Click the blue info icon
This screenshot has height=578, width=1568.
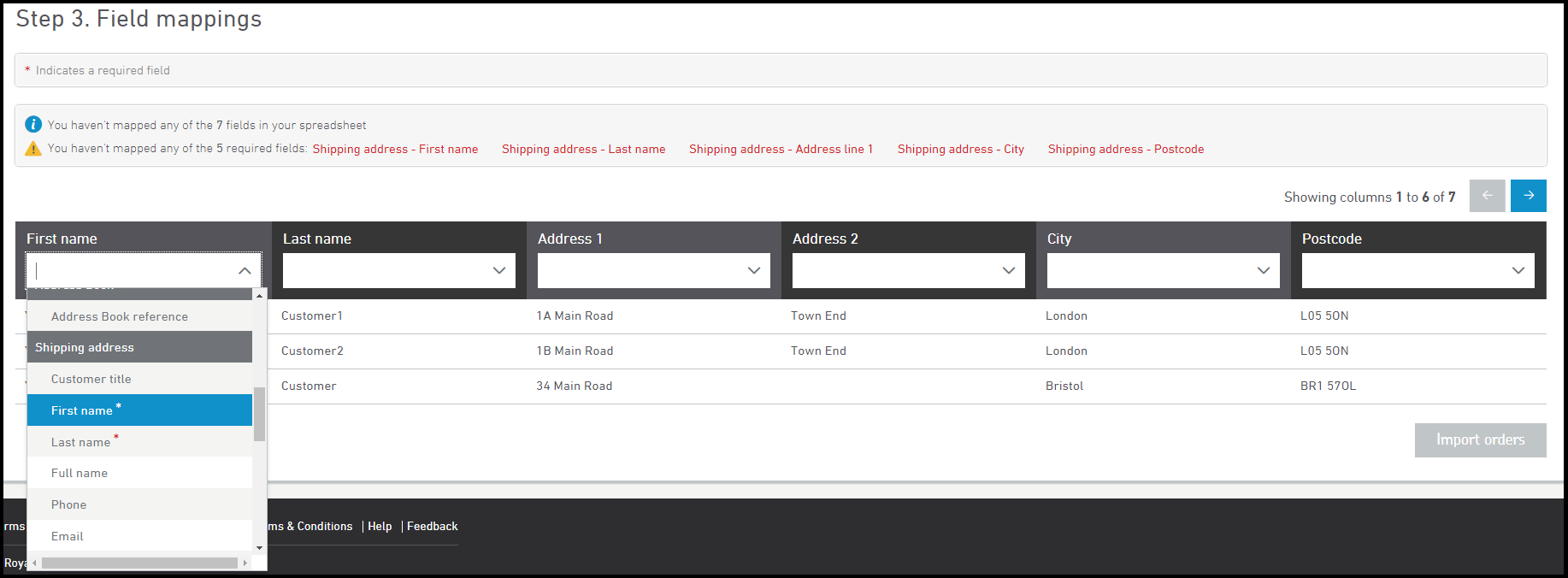click(33, 124)
